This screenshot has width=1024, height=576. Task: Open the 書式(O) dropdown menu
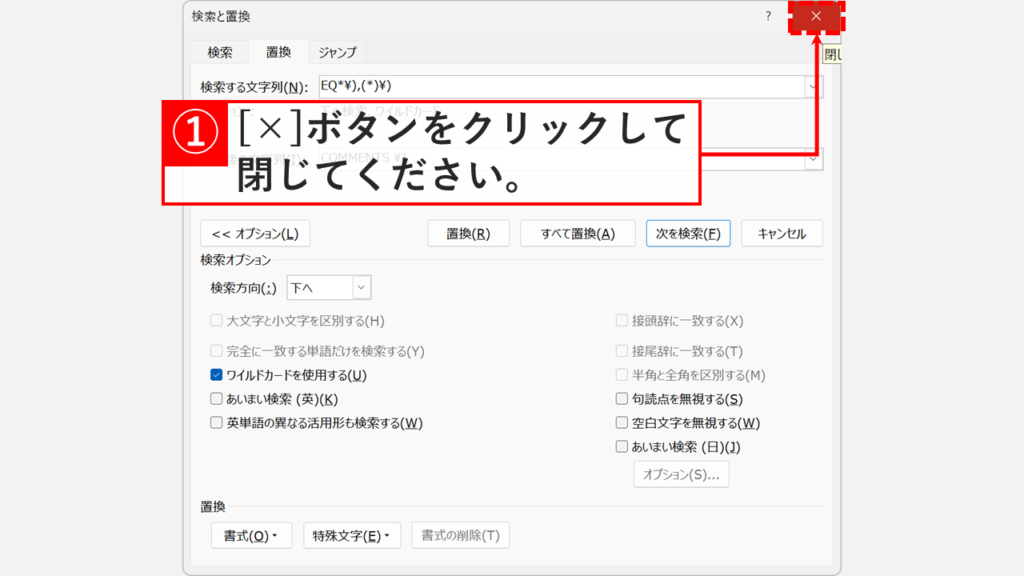coord(251,535)
